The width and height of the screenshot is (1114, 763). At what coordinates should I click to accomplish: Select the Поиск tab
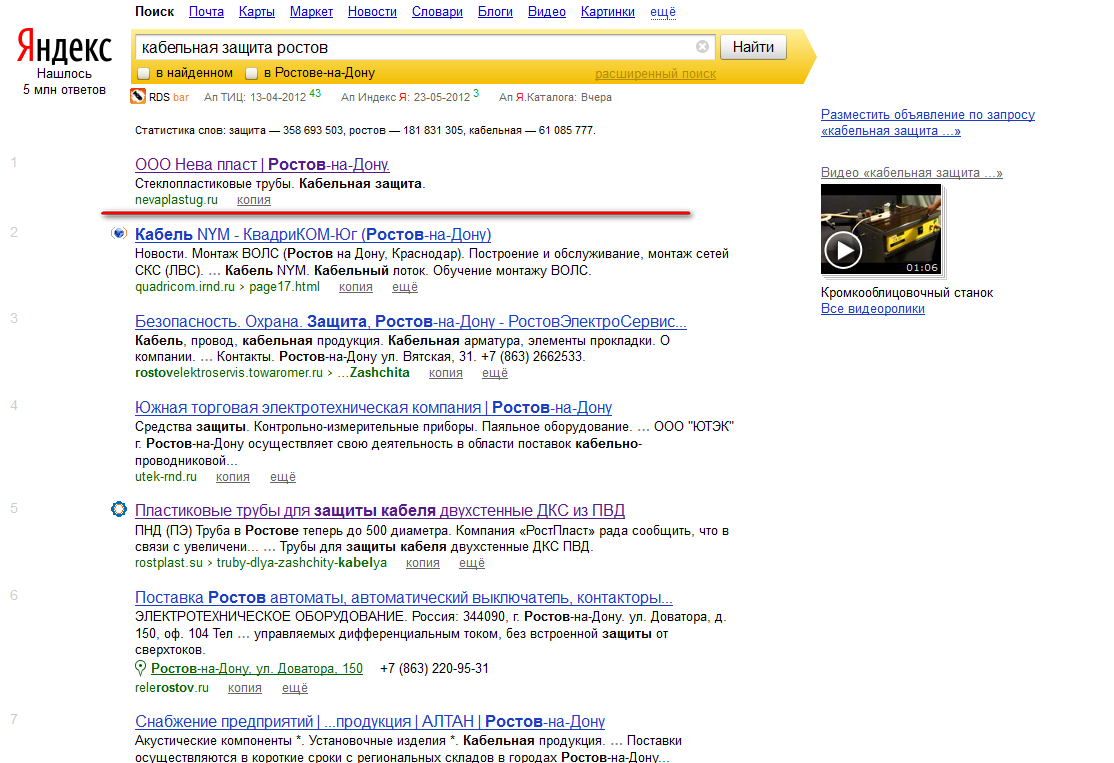pos(154,12)
